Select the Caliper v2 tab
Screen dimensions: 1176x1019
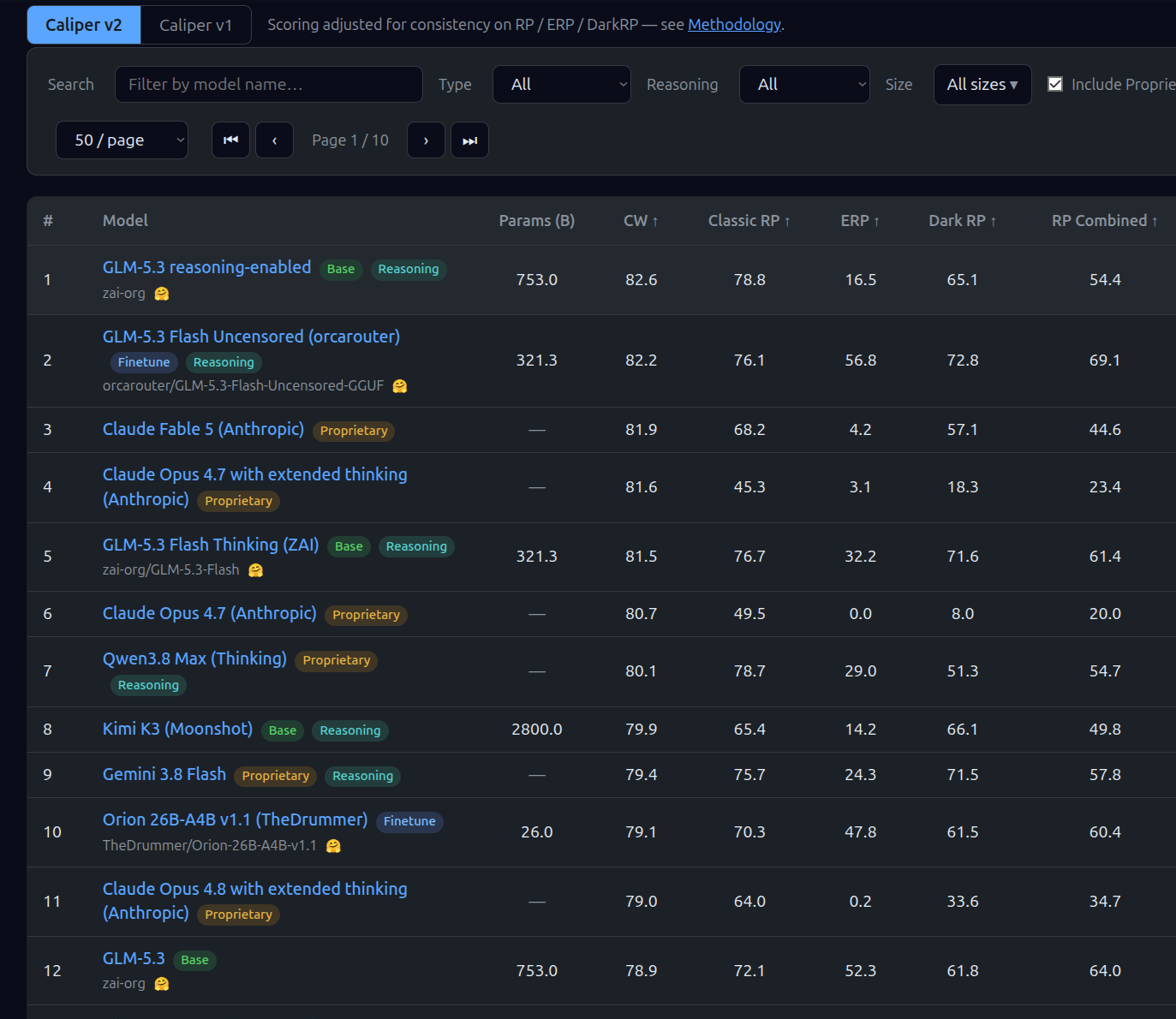click(x=84, y=25)
